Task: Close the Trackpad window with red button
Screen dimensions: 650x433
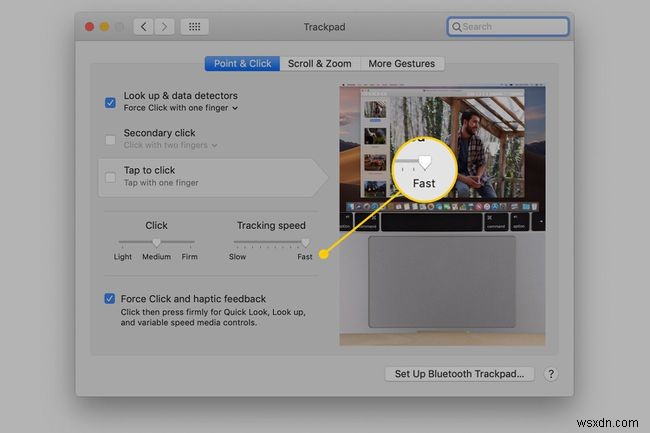Action: click(x=90, y=27)
